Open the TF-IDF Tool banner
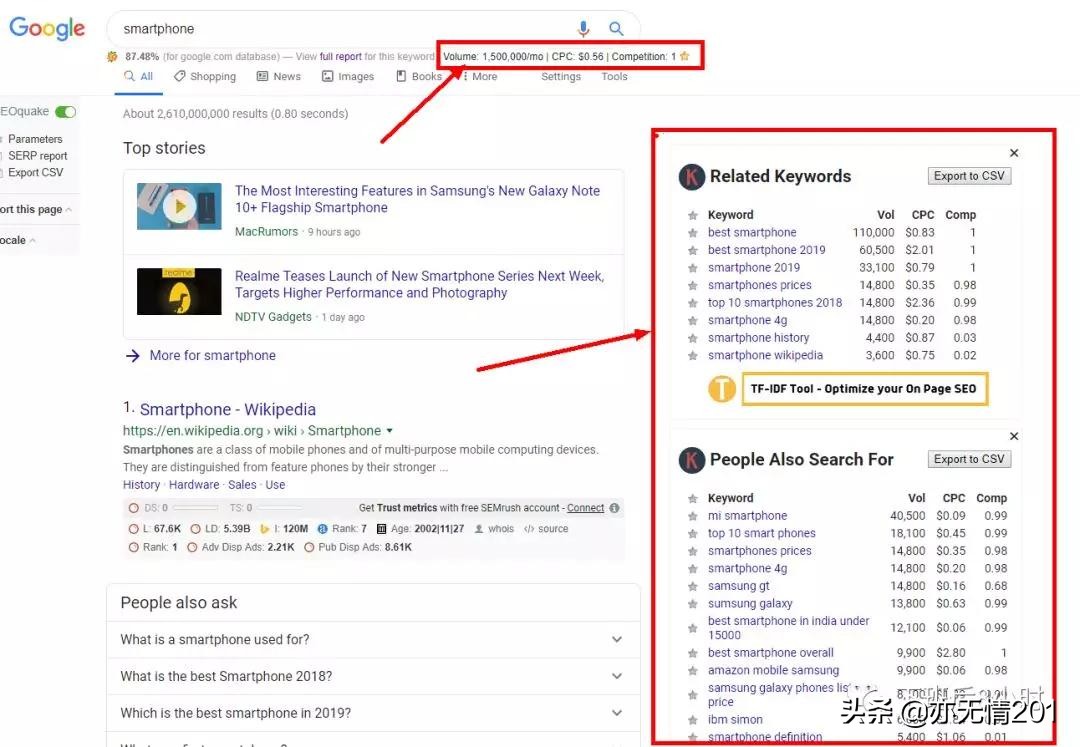The height and width of the screenshot is (747, 1080). click(864, 389)
